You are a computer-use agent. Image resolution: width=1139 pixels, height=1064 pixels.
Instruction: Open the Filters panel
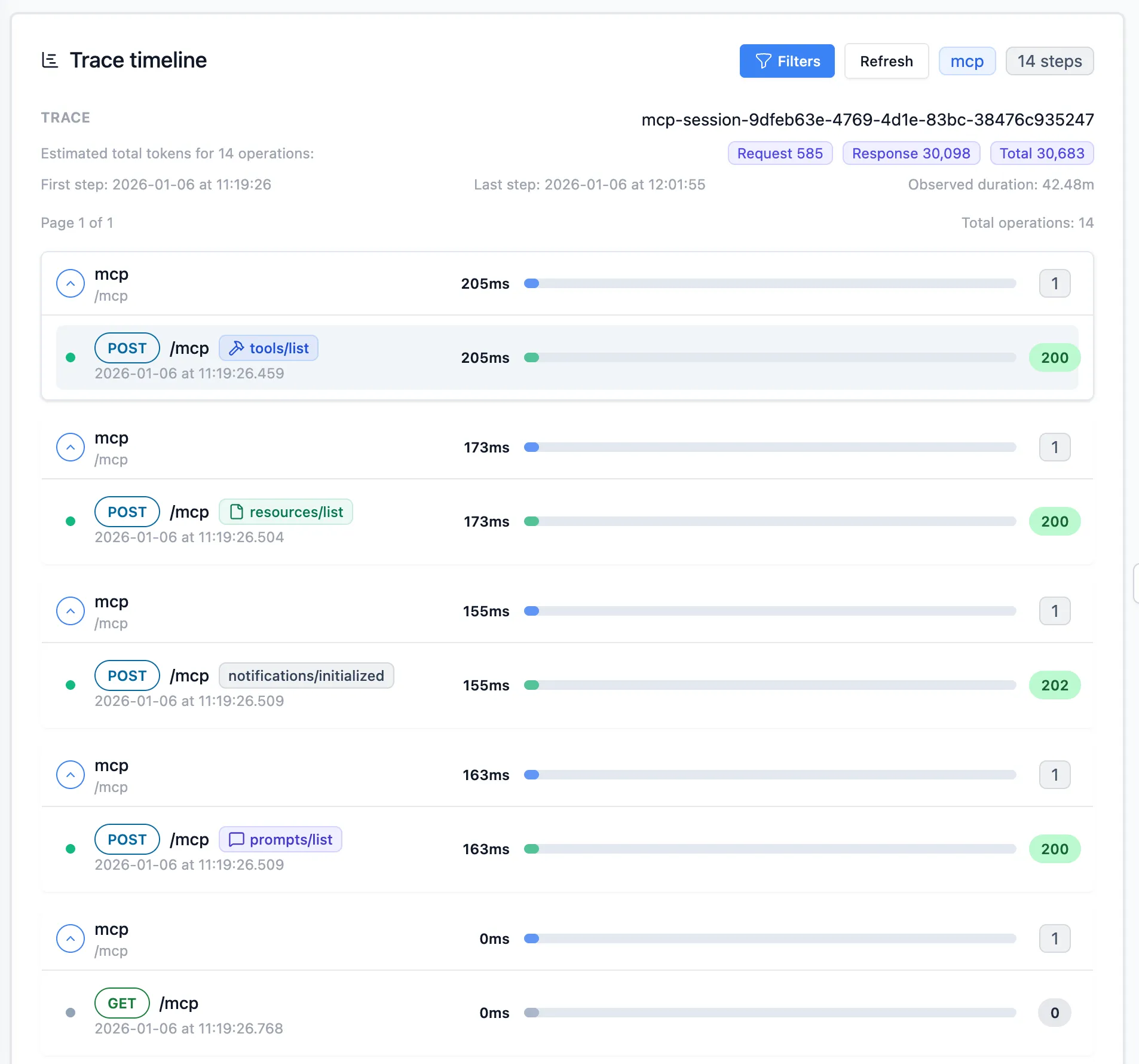786,60
